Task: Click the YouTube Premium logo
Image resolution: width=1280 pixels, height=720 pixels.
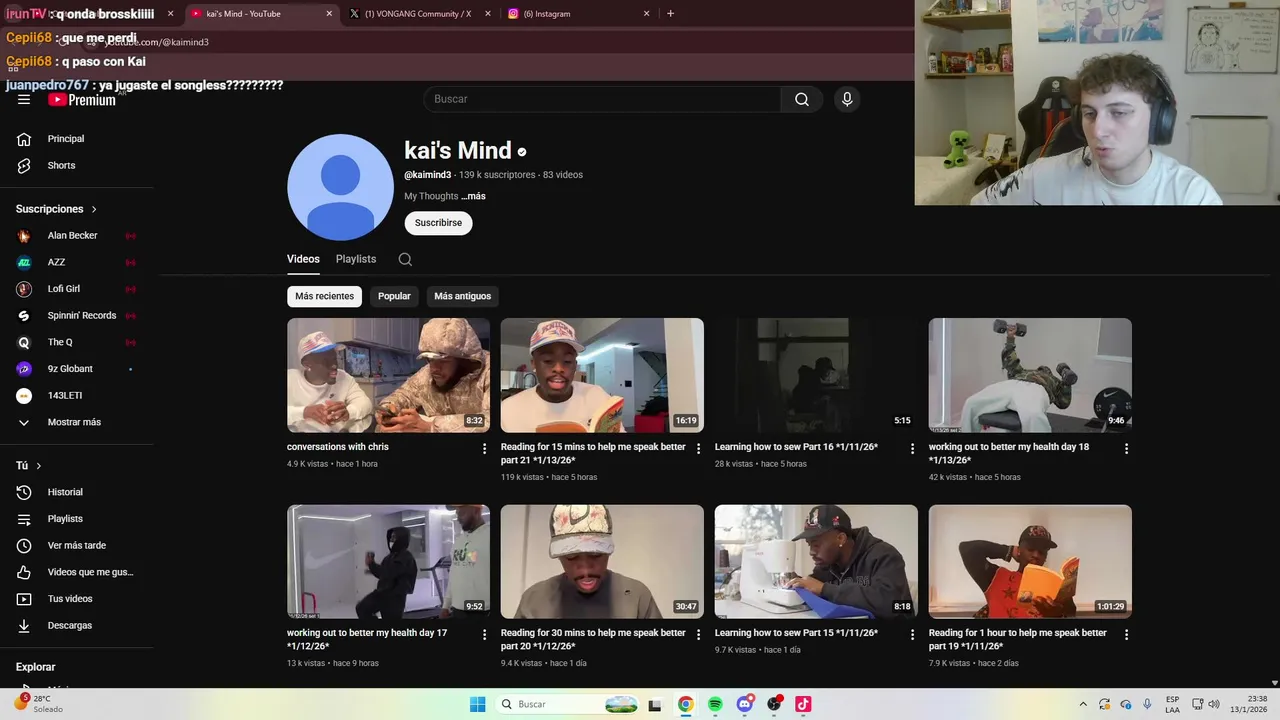Action: pos(82,99)
